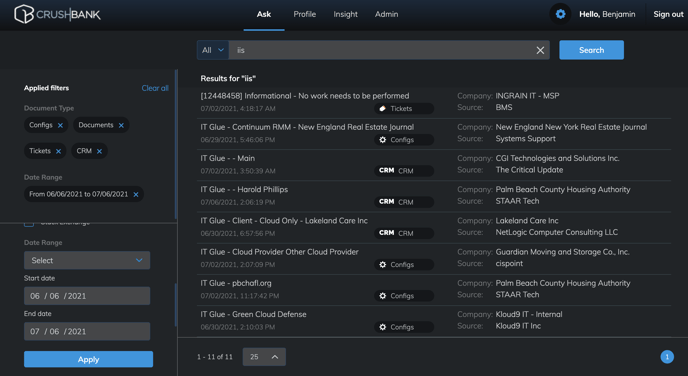
Task: Click Configs gear on Green Cloud Defense result
Action: pyautogui.click(x=382, y=327)
